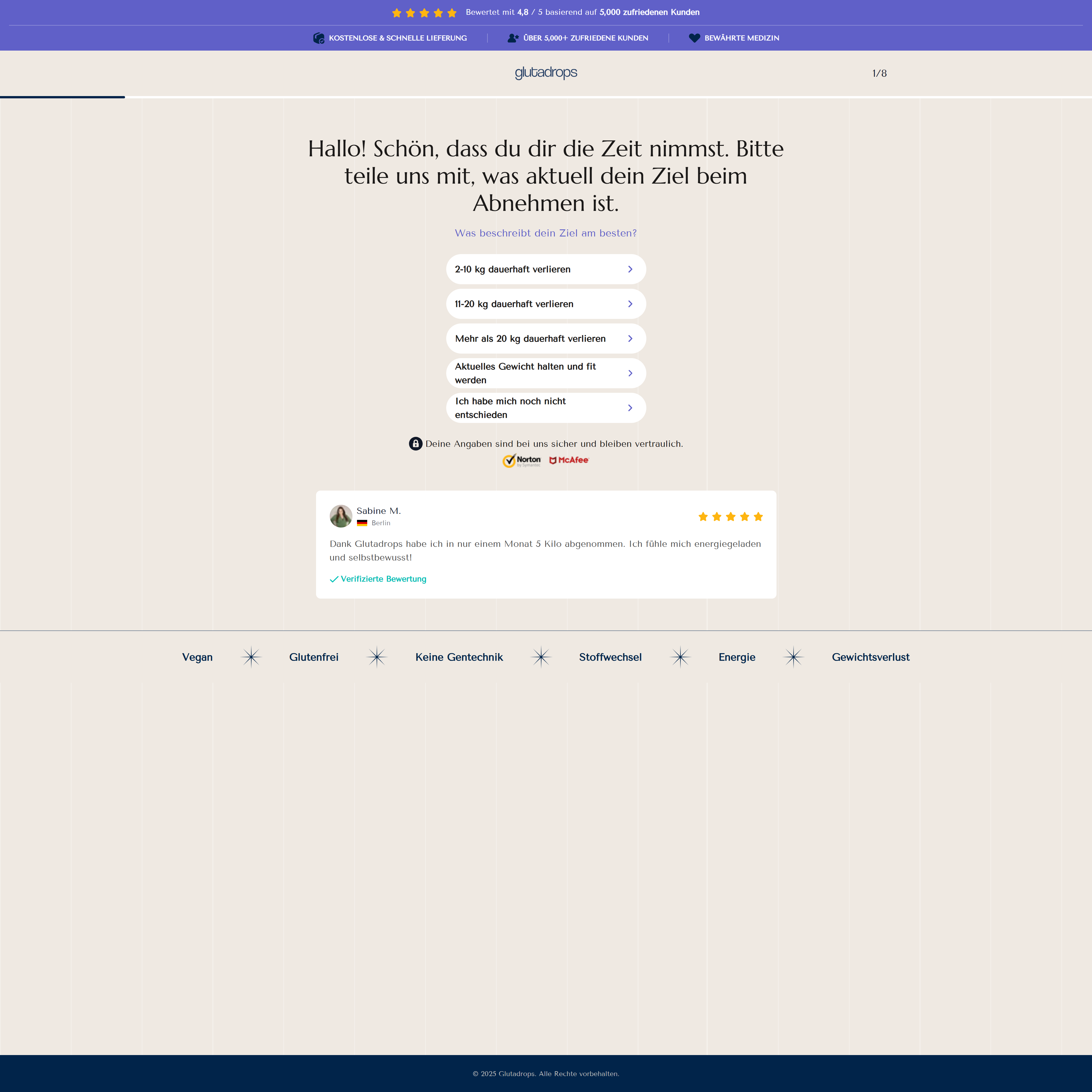Viewport: 1092px width, 1092px height.
Task: Click the quiz progress bar at top
Action: click(62, 97)
